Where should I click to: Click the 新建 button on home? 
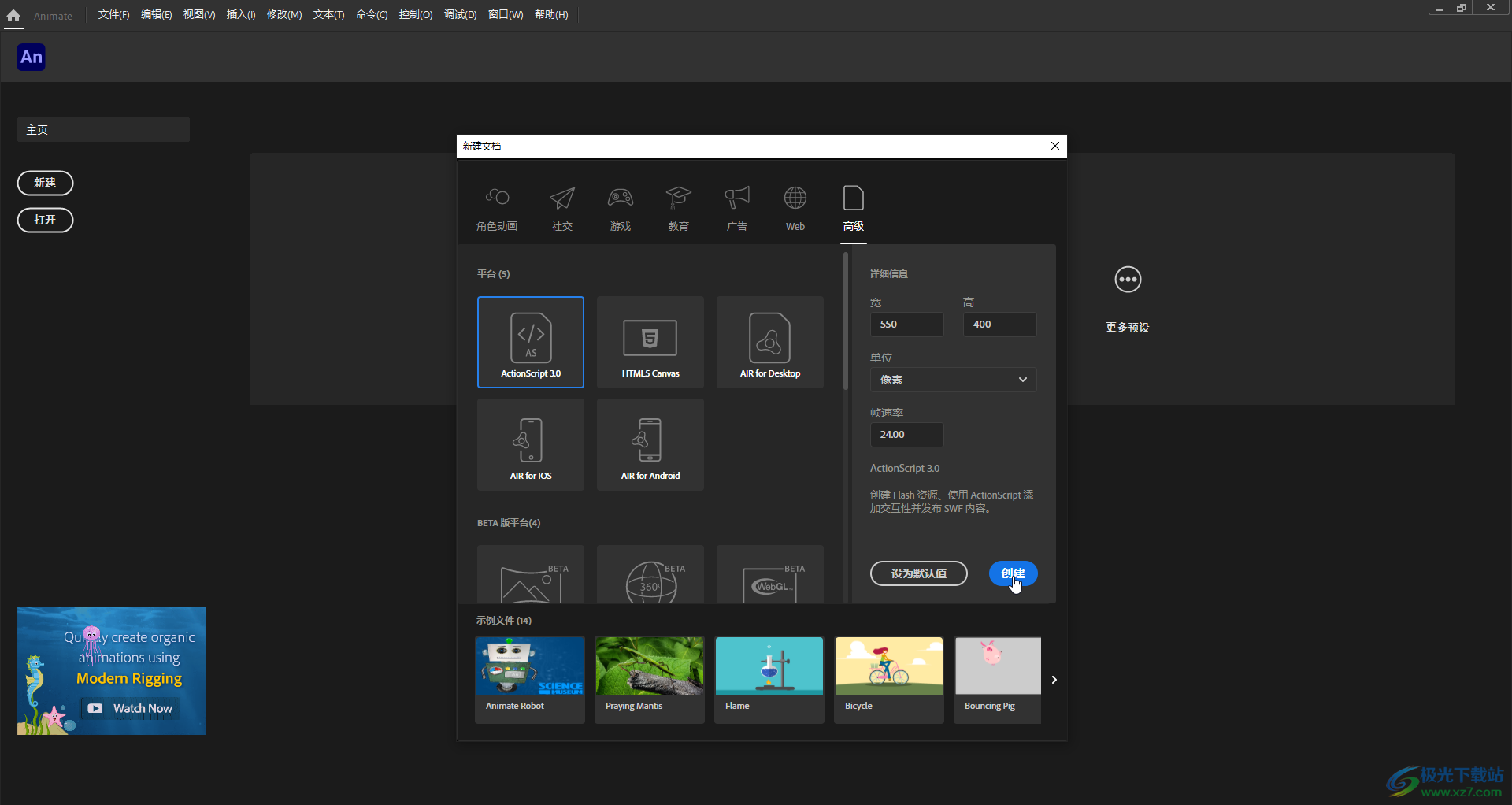click(x=45, y=183)
